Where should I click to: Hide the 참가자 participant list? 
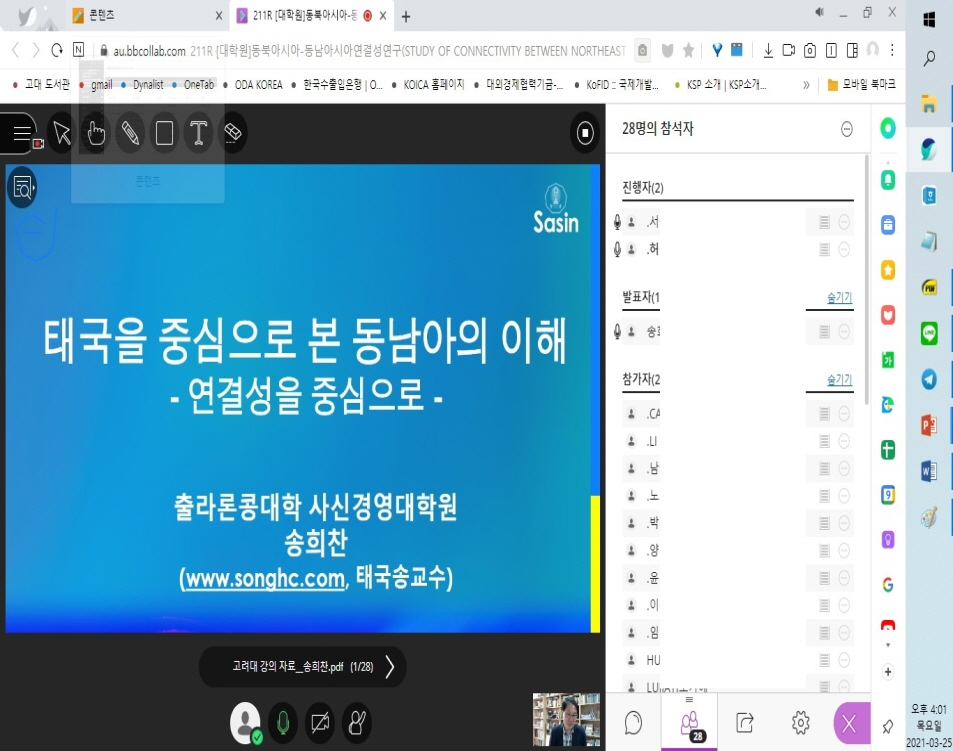(x=838, y=380)
